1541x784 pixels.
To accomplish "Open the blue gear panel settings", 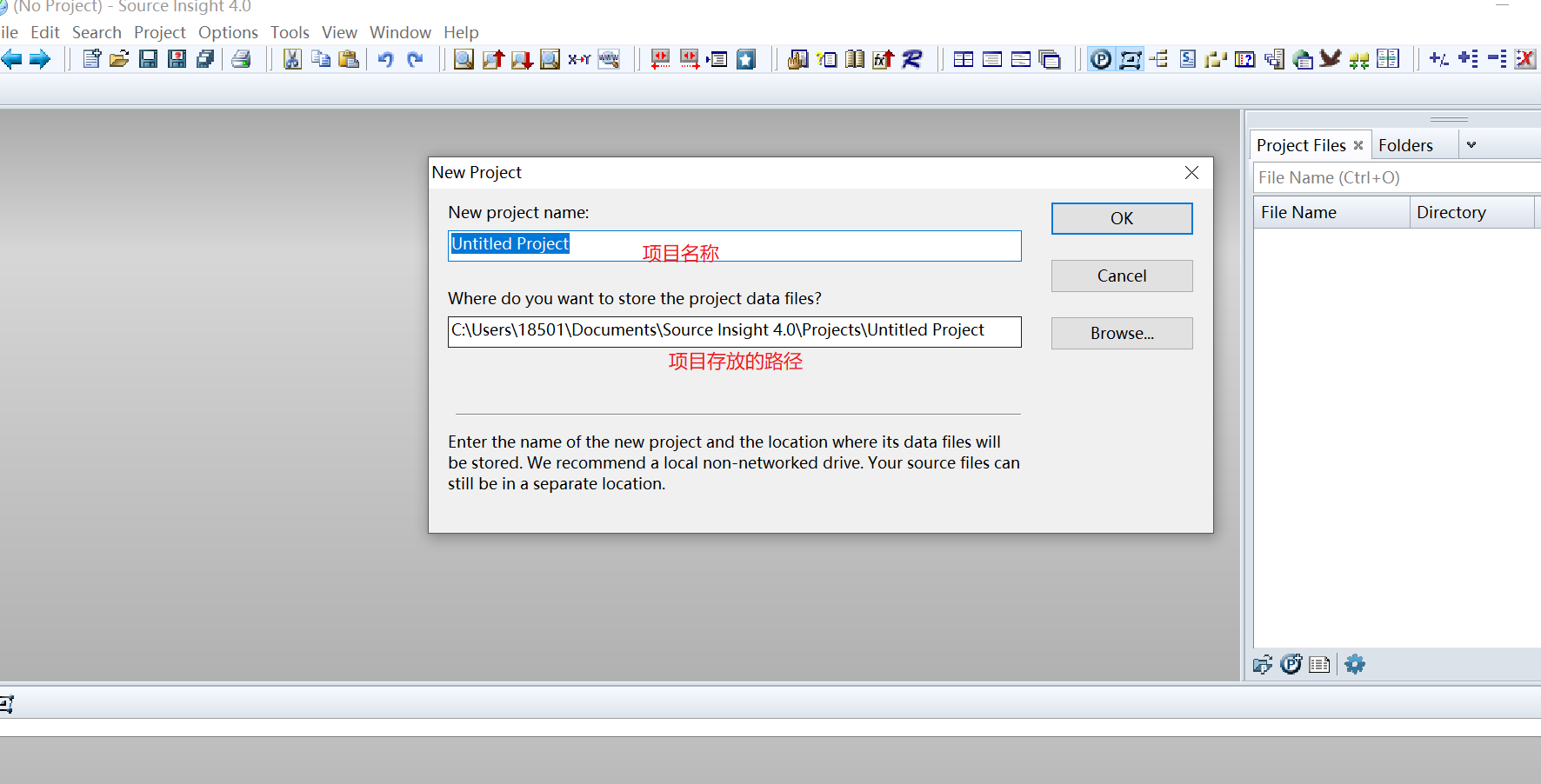I will 1355,665.
